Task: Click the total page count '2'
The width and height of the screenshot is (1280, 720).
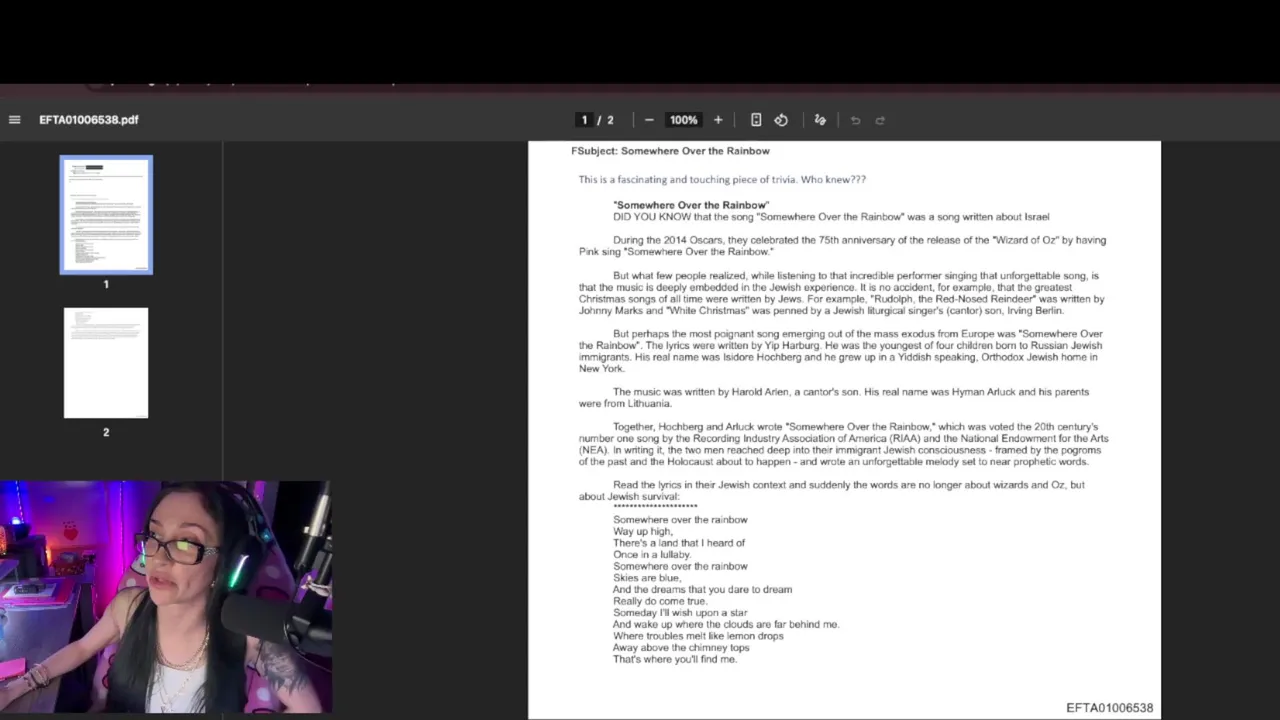Action: [x=610, y=120]
